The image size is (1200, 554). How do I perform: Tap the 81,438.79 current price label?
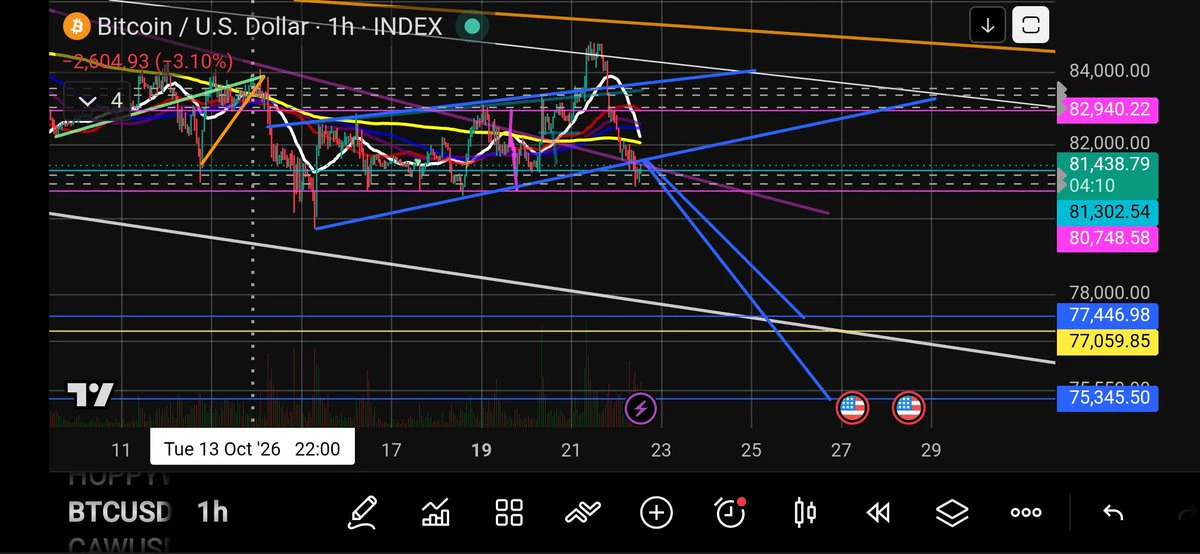(1108, 175)
